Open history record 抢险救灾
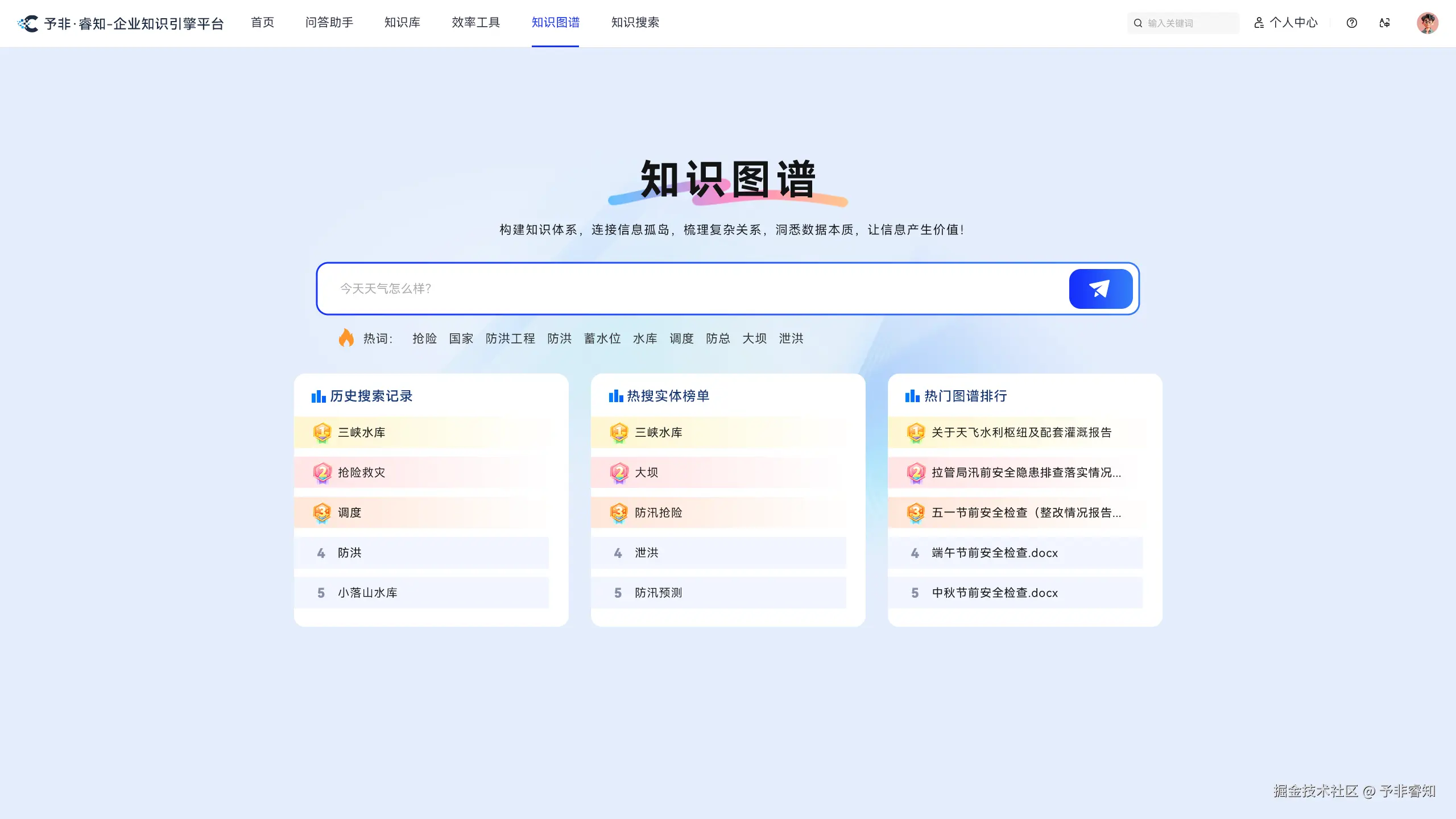 (362, 473)
